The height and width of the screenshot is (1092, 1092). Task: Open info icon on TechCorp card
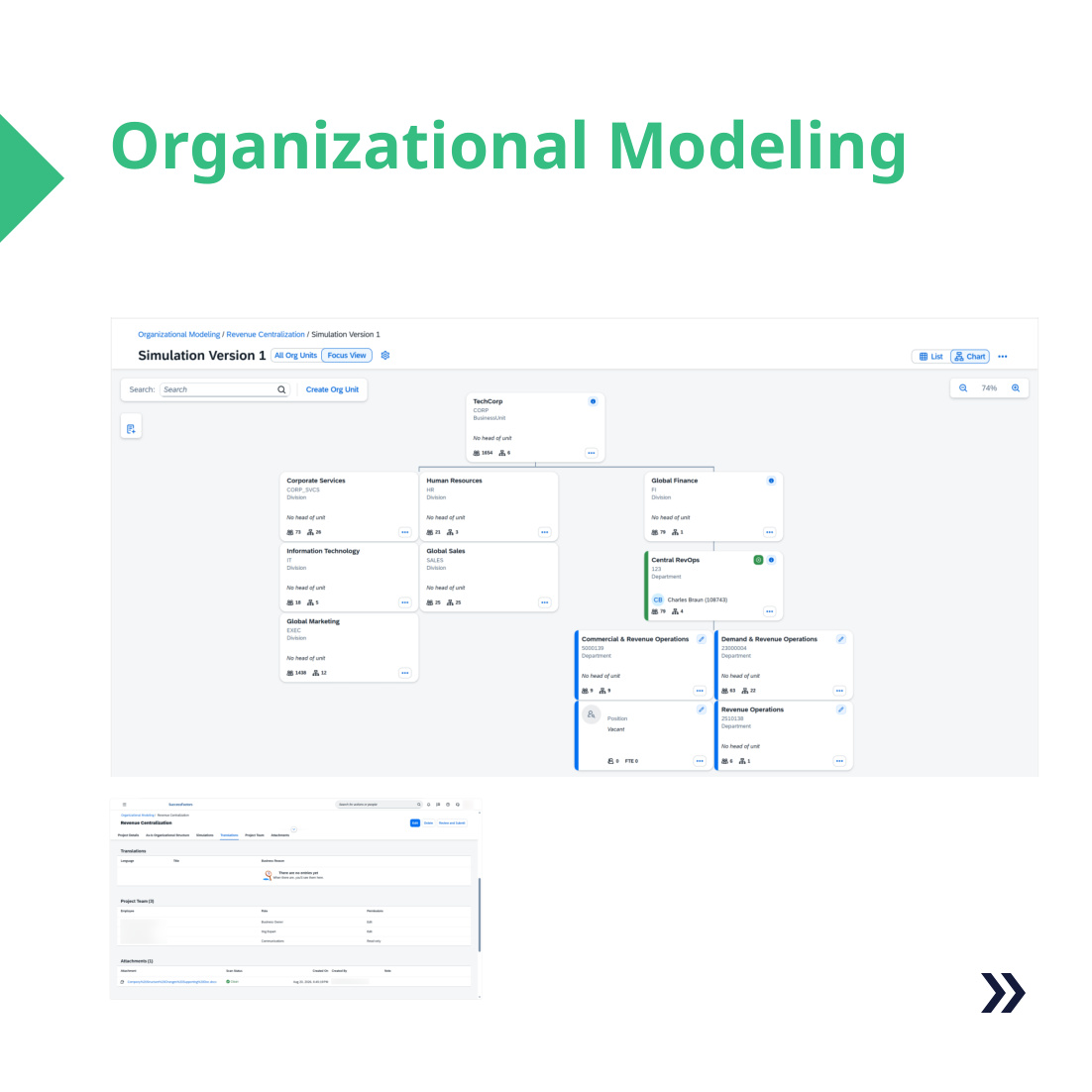(593, 401)
